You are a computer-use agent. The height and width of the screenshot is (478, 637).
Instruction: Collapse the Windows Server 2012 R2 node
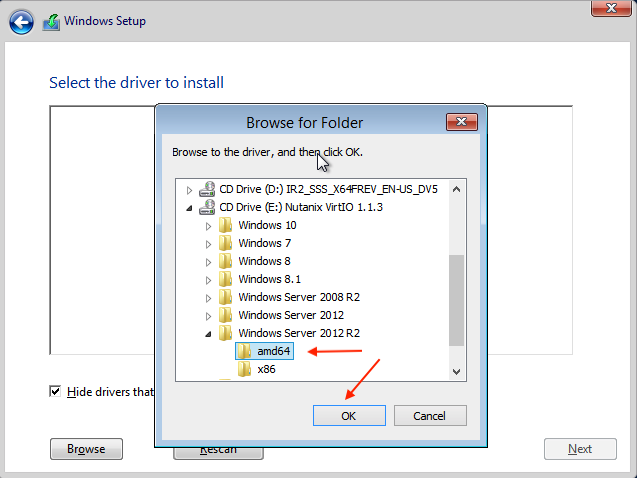208,334
